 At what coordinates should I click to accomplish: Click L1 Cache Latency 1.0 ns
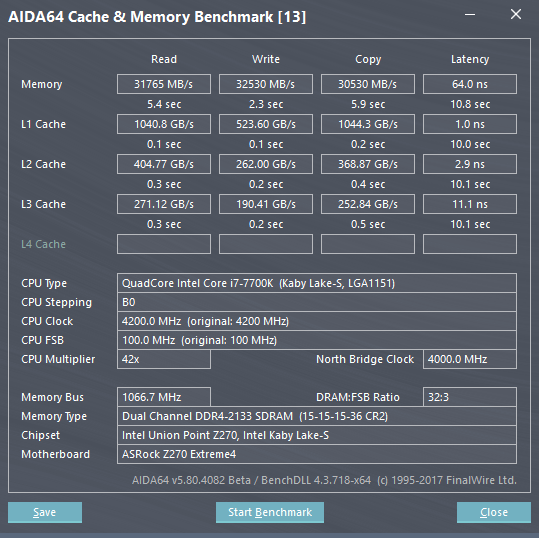tap(470, 124)
